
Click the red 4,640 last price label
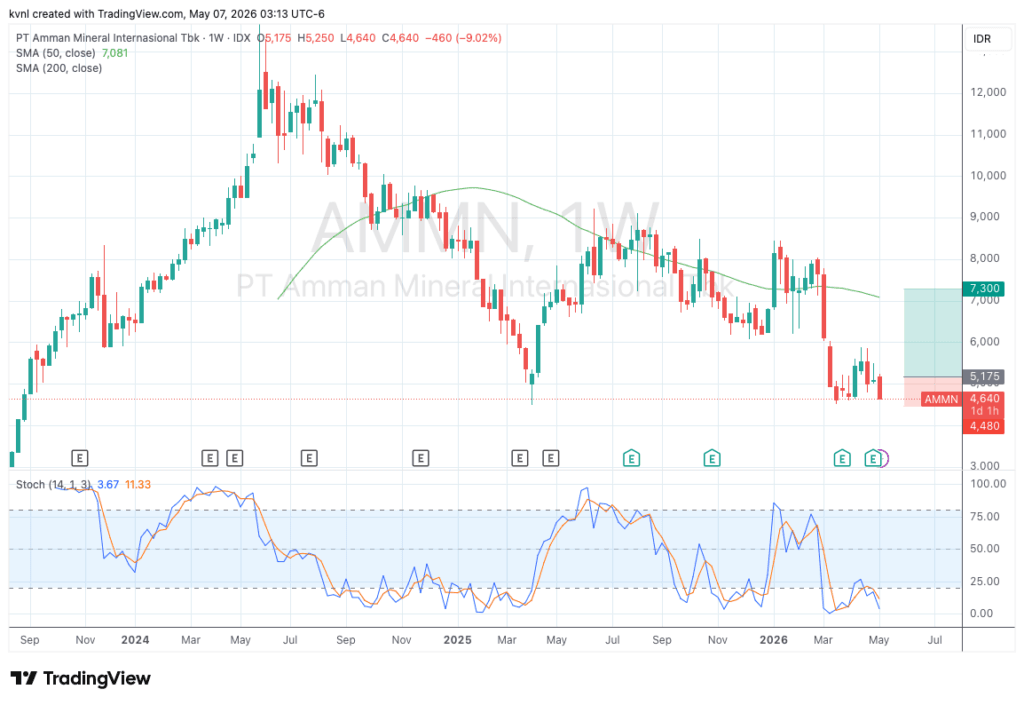tap(984, 398)
